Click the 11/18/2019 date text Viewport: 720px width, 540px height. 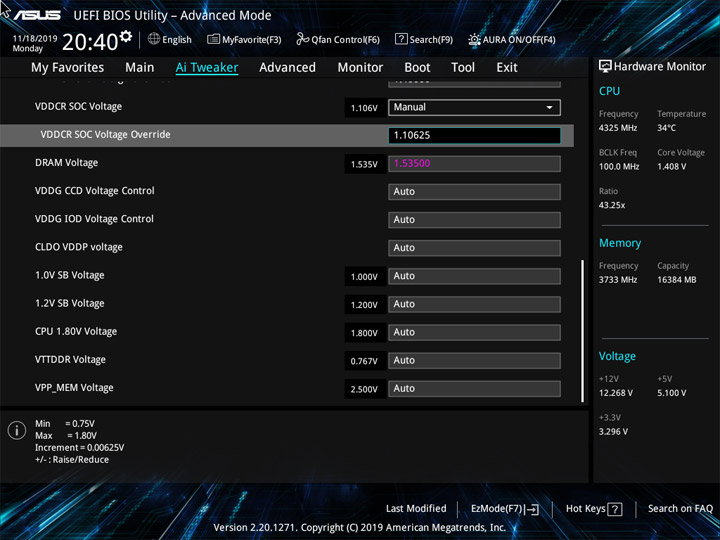coord(35,39)
